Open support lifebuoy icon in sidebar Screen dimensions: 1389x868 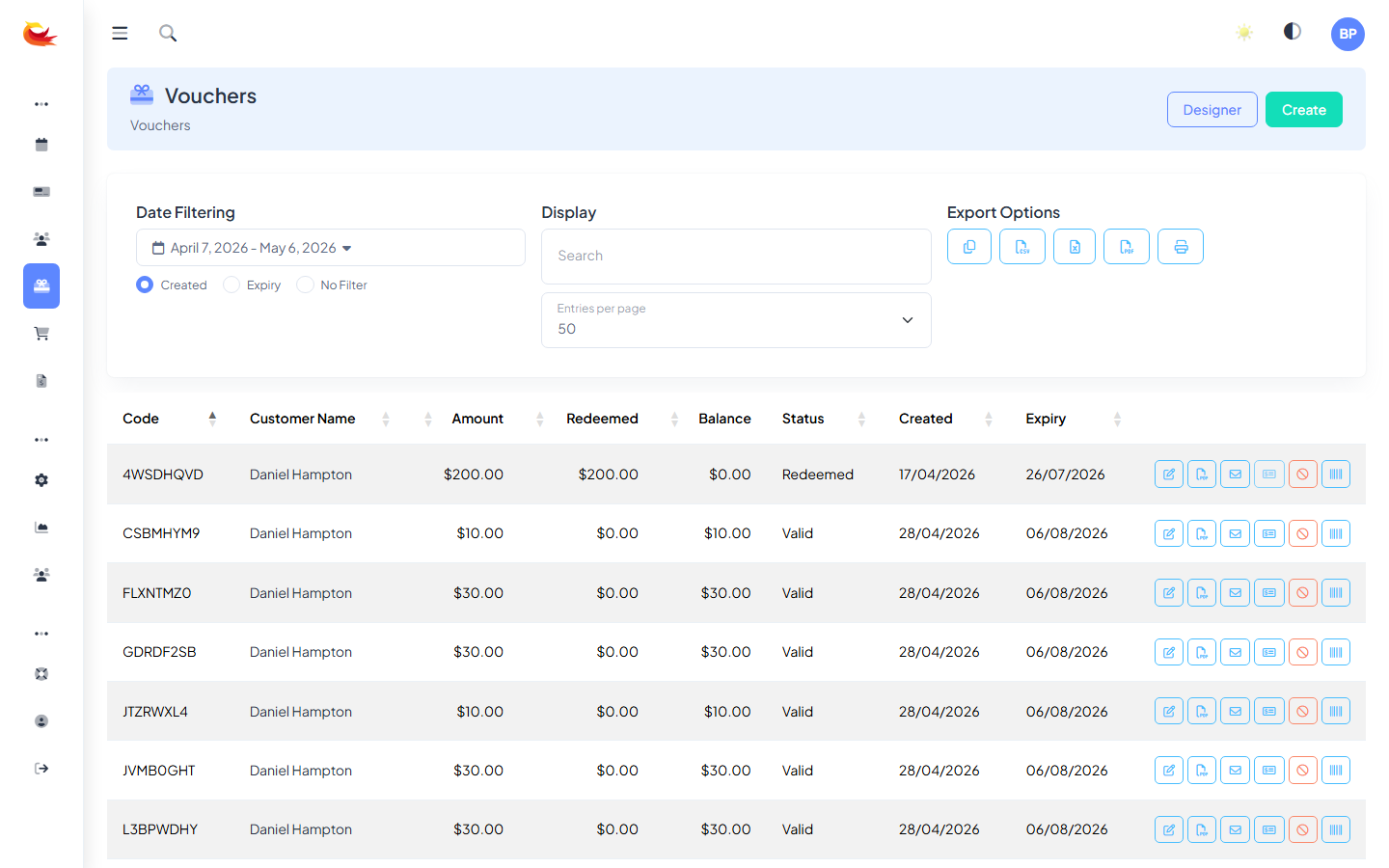41,674
